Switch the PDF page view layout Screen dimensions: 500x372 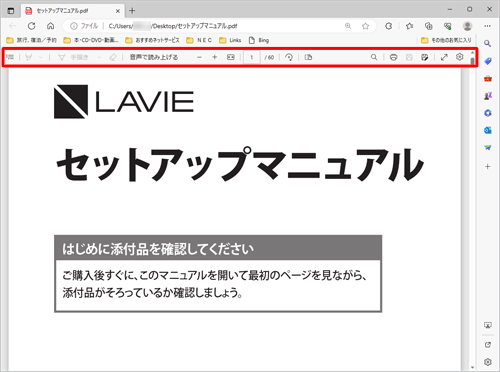pos(308,57)
